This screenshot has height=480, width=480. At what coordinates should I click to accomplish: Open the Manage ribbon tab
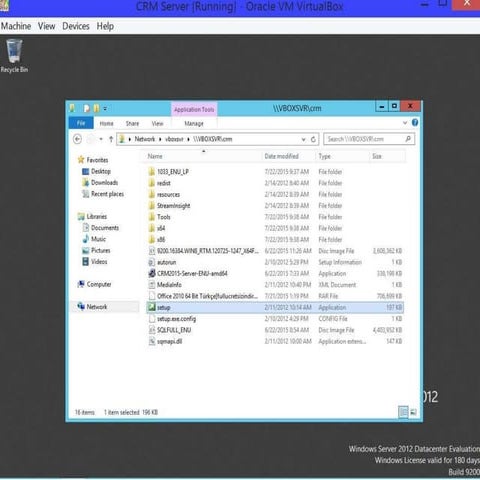[x=194, y=123]
